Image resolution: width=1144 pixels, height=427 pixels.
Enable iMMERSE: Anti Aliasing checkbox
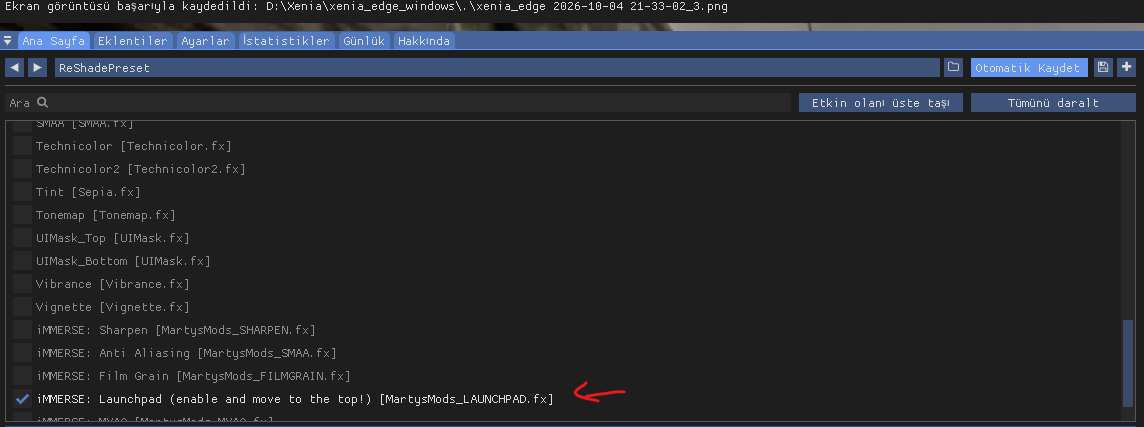tap(23, 353)
